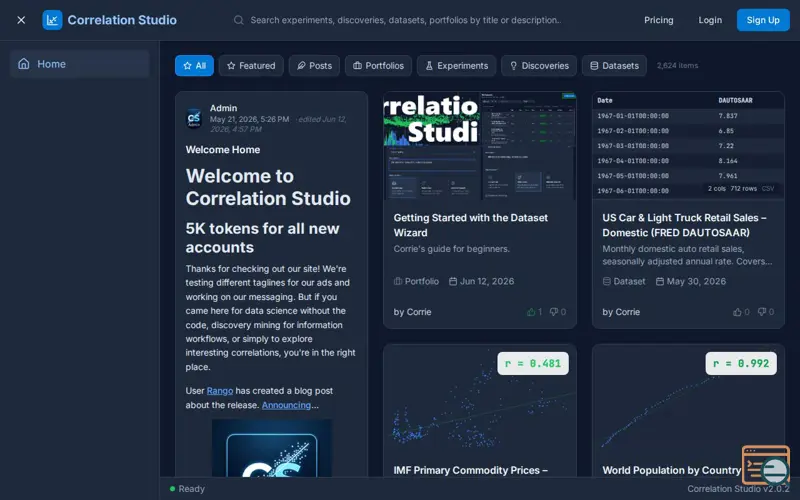800x500 pixels.
Task: Select the Portfolios filter tab
Action: (x=378, y=65)
